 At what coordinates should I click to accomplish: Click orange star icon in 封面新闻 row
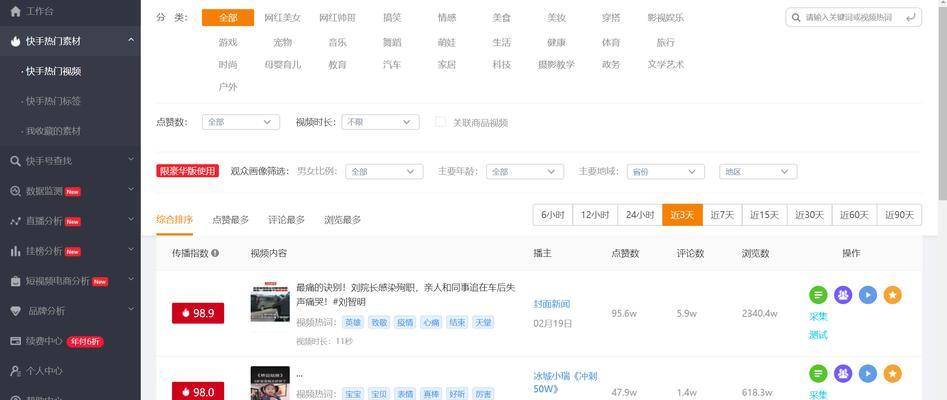pyautogui.click(x=893, y=295)
